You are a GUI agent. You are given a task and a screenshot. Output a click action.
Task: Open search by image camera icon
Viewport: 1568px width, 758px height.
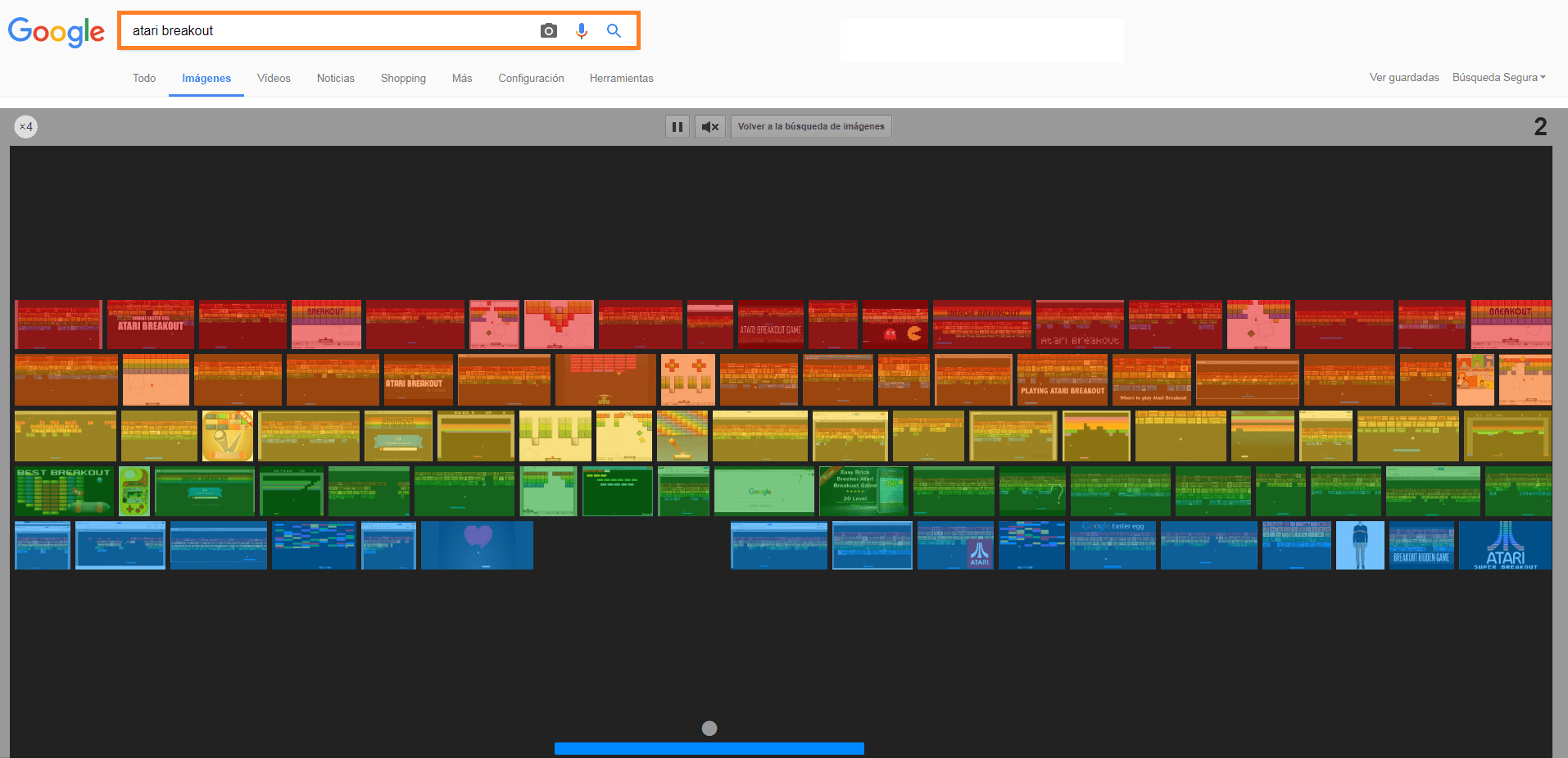(549, 31)
